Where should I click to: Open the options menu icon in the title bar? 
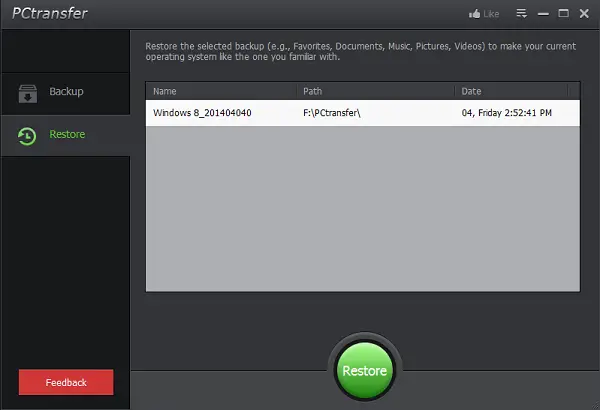[x=522, y=13]
